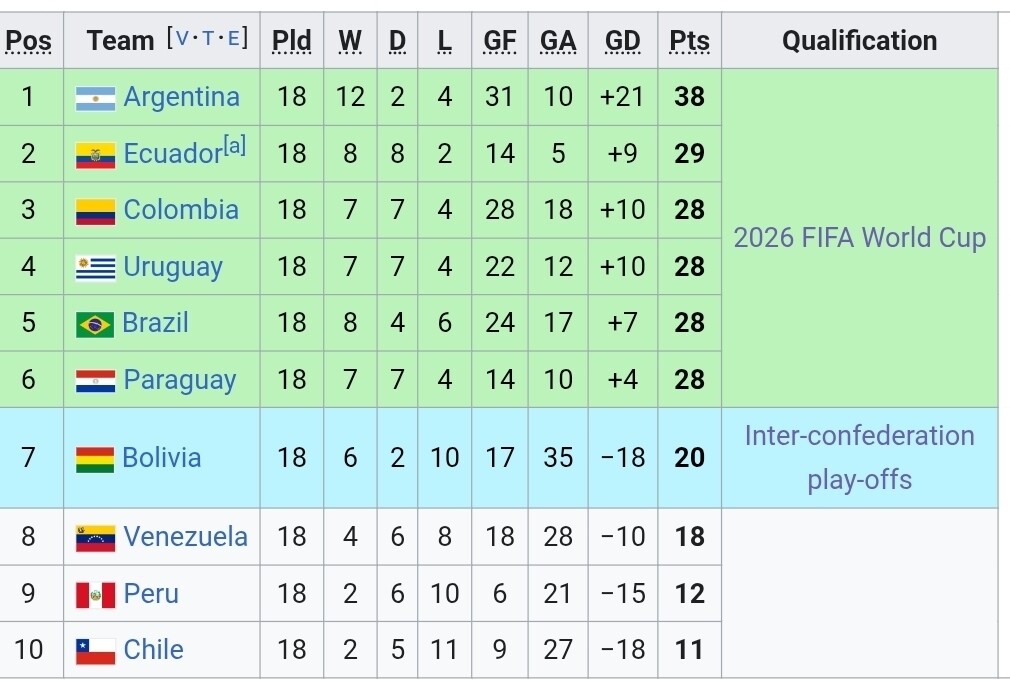This screenshot has width=1010, height=684.
Task: Open the Peru team link
Action: (151, 594)
